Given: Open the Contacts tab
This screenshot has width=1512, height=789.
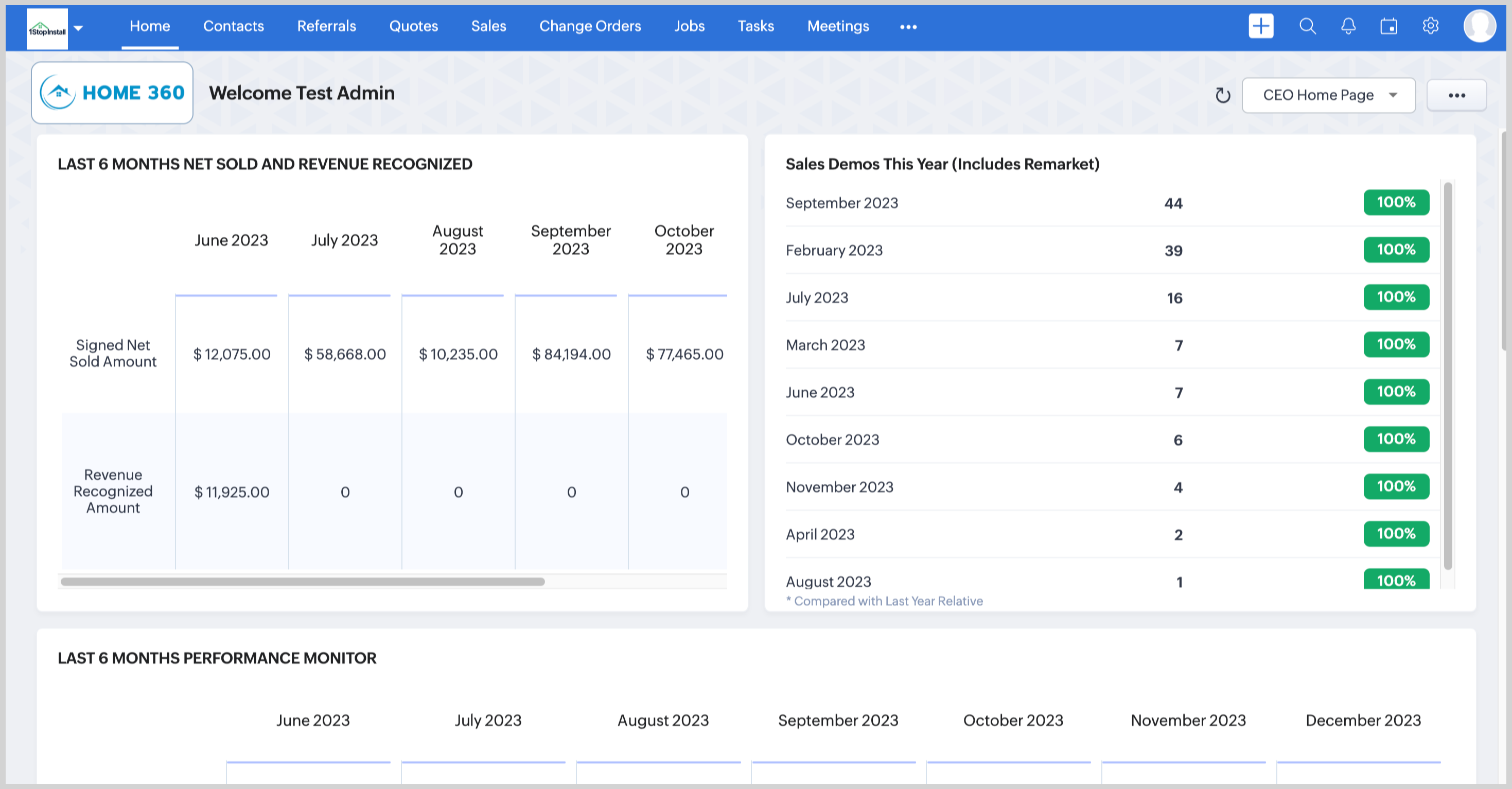Looking at the screenshot, I should pos(233,26).
